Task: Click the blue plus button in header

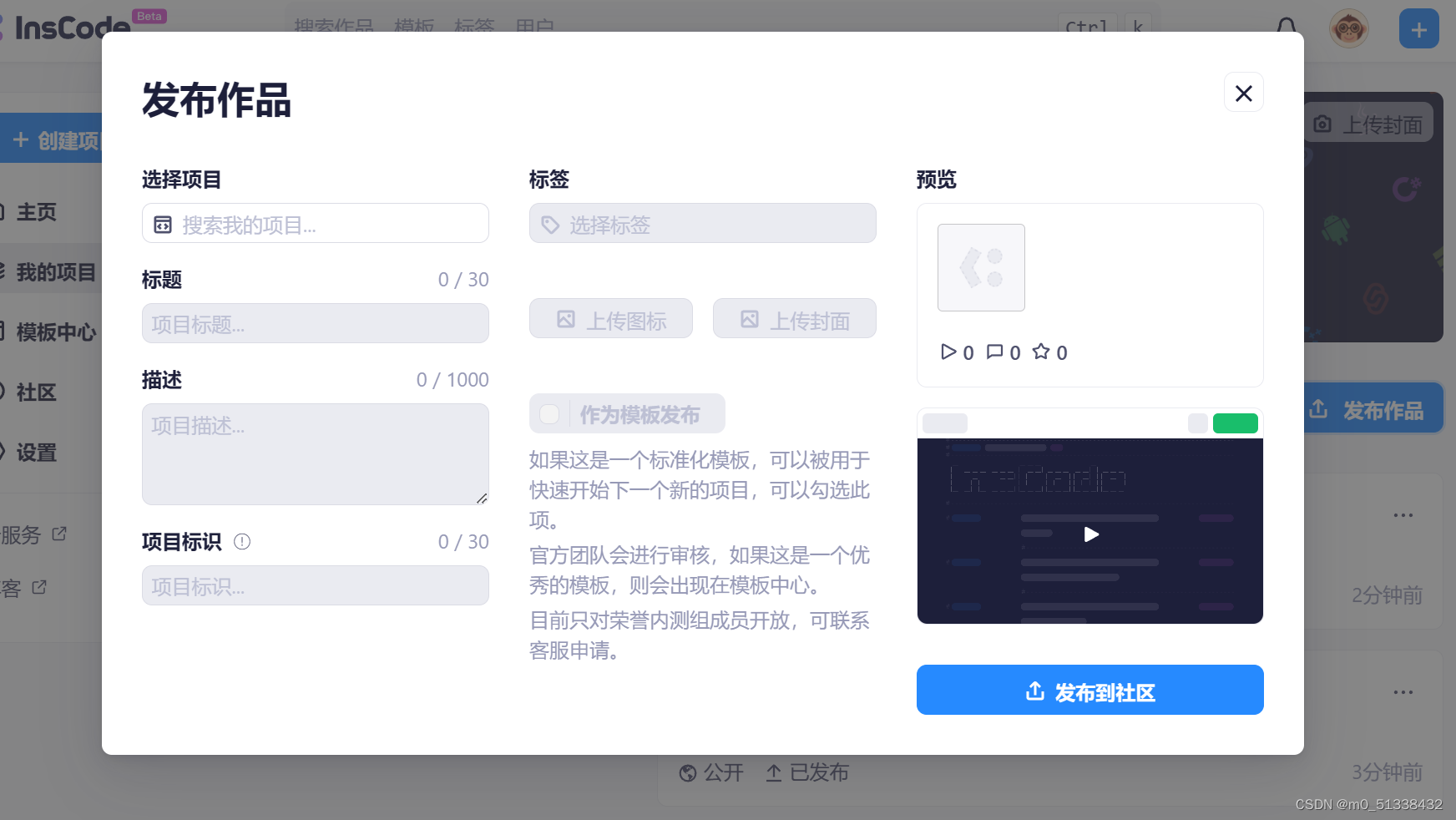Action: [1418, 28]
